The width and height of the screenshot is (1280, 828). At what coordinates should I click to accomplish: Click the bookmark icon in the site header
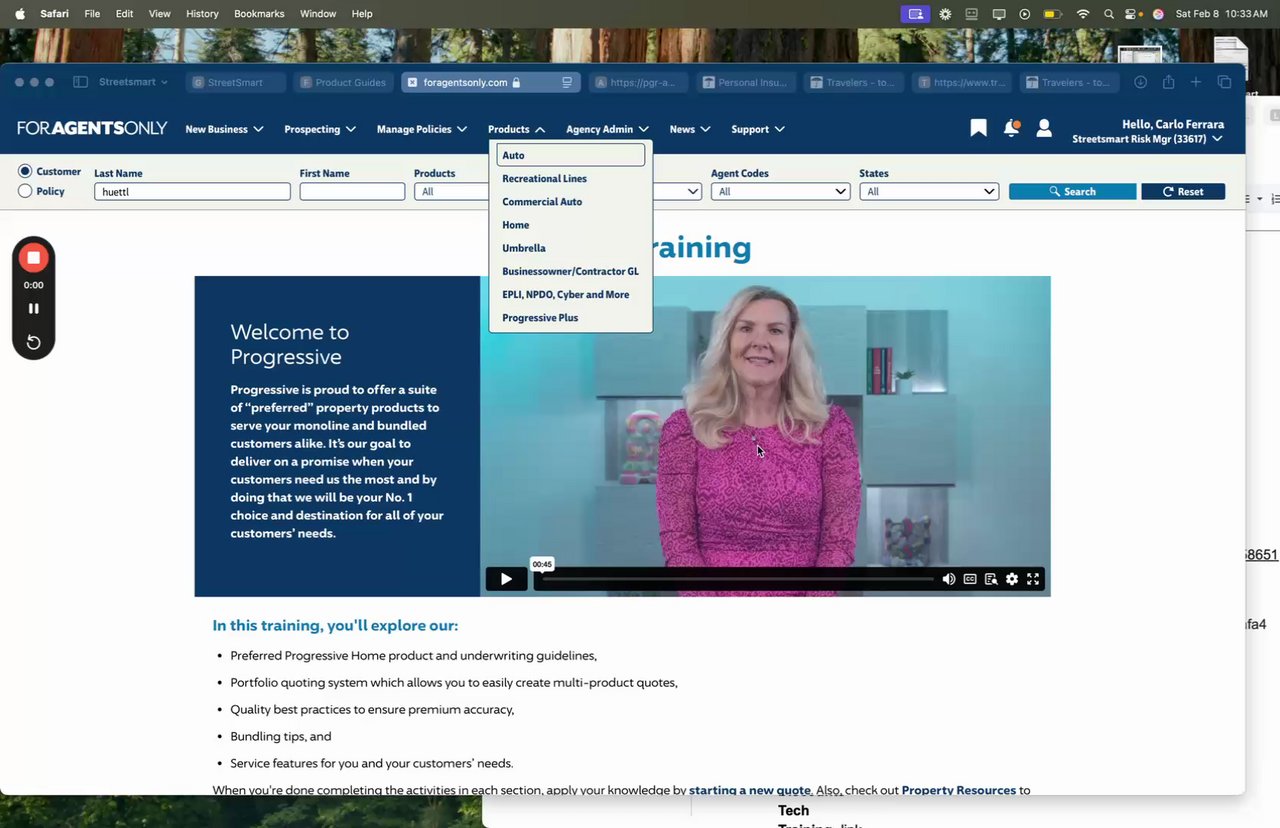978,128
